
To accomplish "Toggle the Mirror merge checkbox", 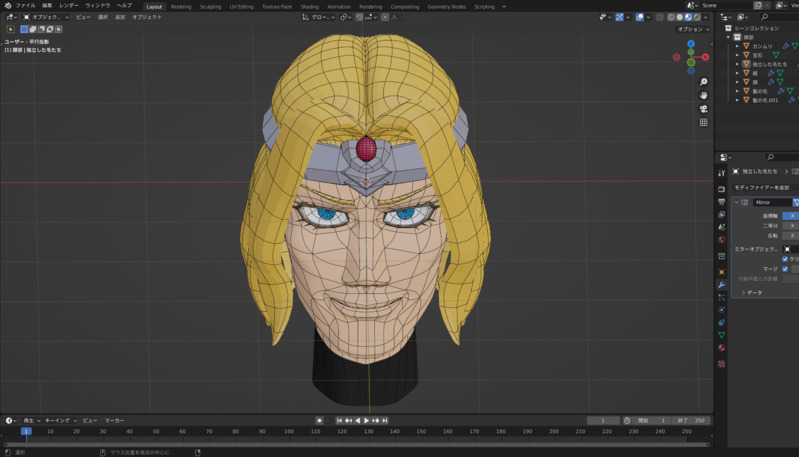I will (x=785, y=269).
